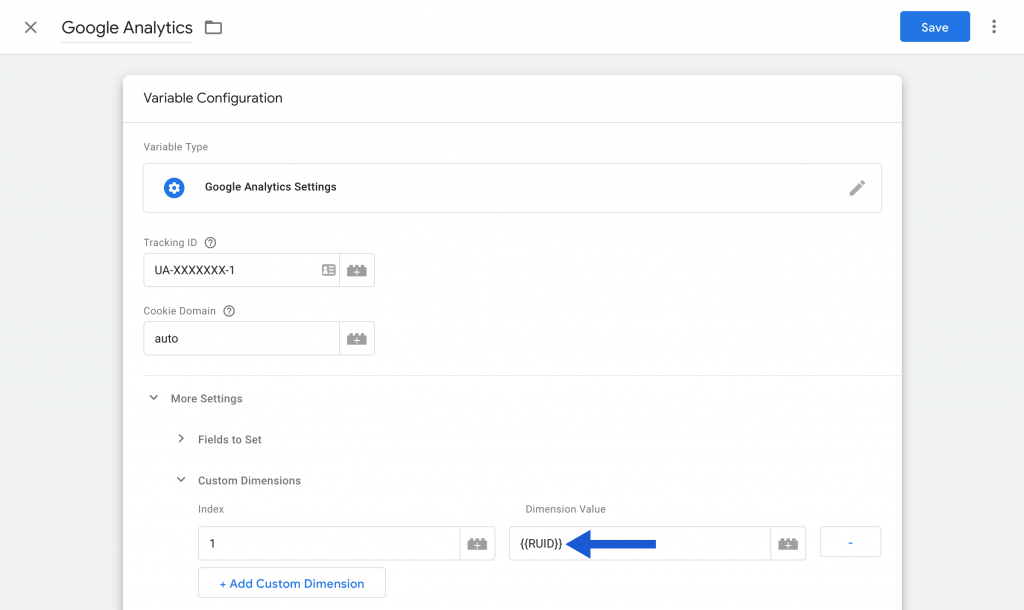
Task: Click the Dimension Value column label
Action: tap(566, 509)
